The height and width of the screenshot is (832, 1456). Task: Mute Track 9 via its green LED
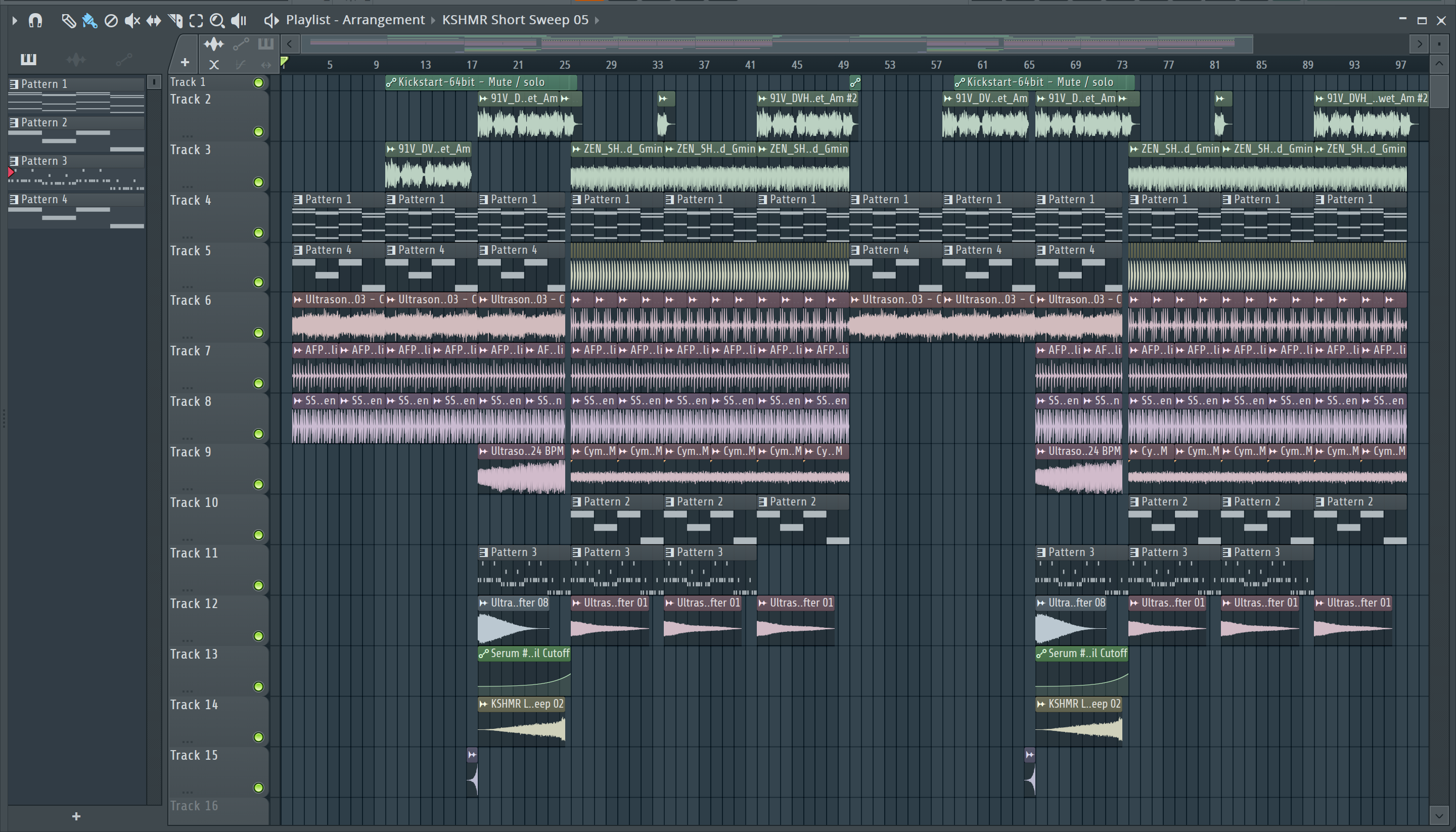(258, 485)
